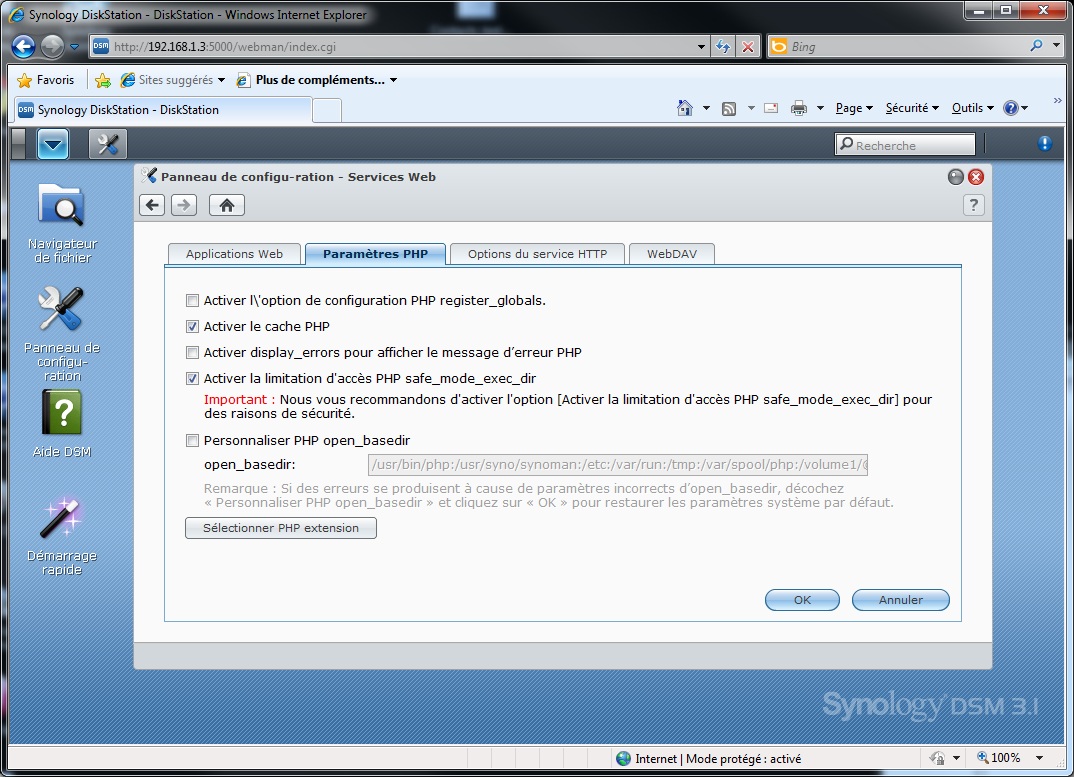
Task: Open a new blank browser tab
Action: pos(327,110)
